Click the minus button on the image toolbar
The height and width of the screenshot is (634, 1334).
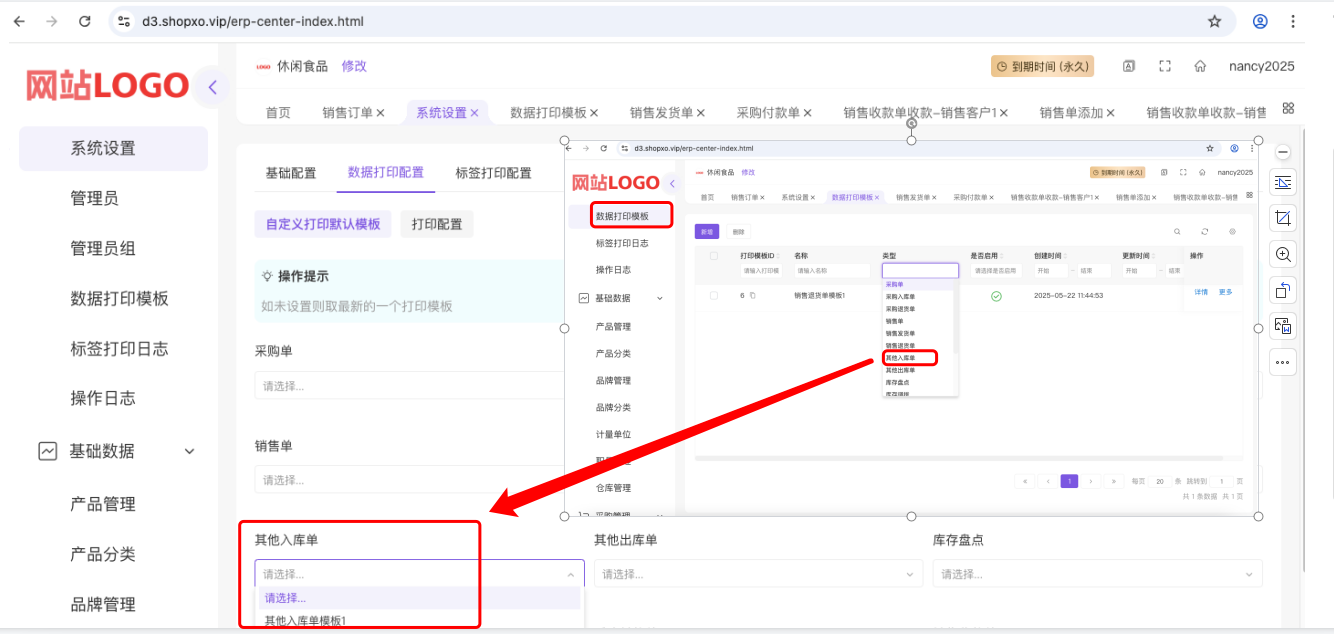coord(1284,152)
